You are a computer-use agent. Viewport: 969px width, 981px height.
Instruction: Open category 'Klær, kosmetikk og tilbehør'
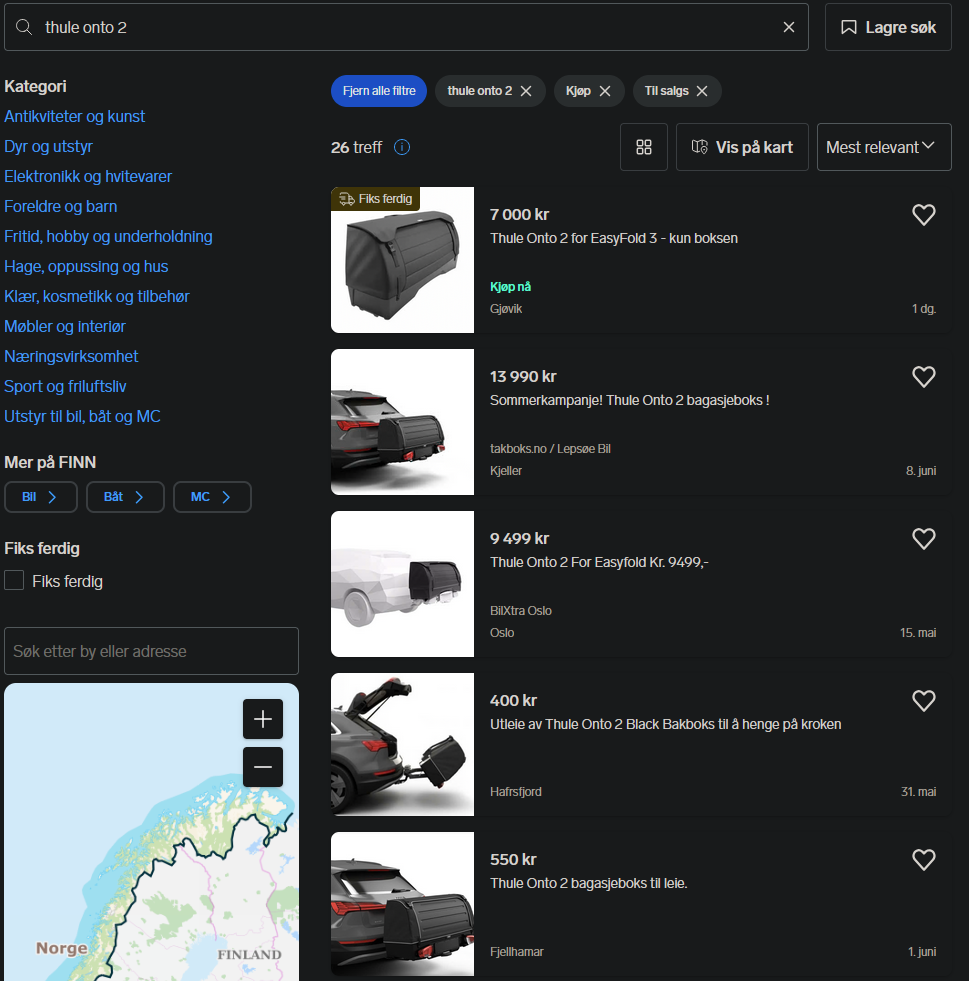click(x=96, y=297)
